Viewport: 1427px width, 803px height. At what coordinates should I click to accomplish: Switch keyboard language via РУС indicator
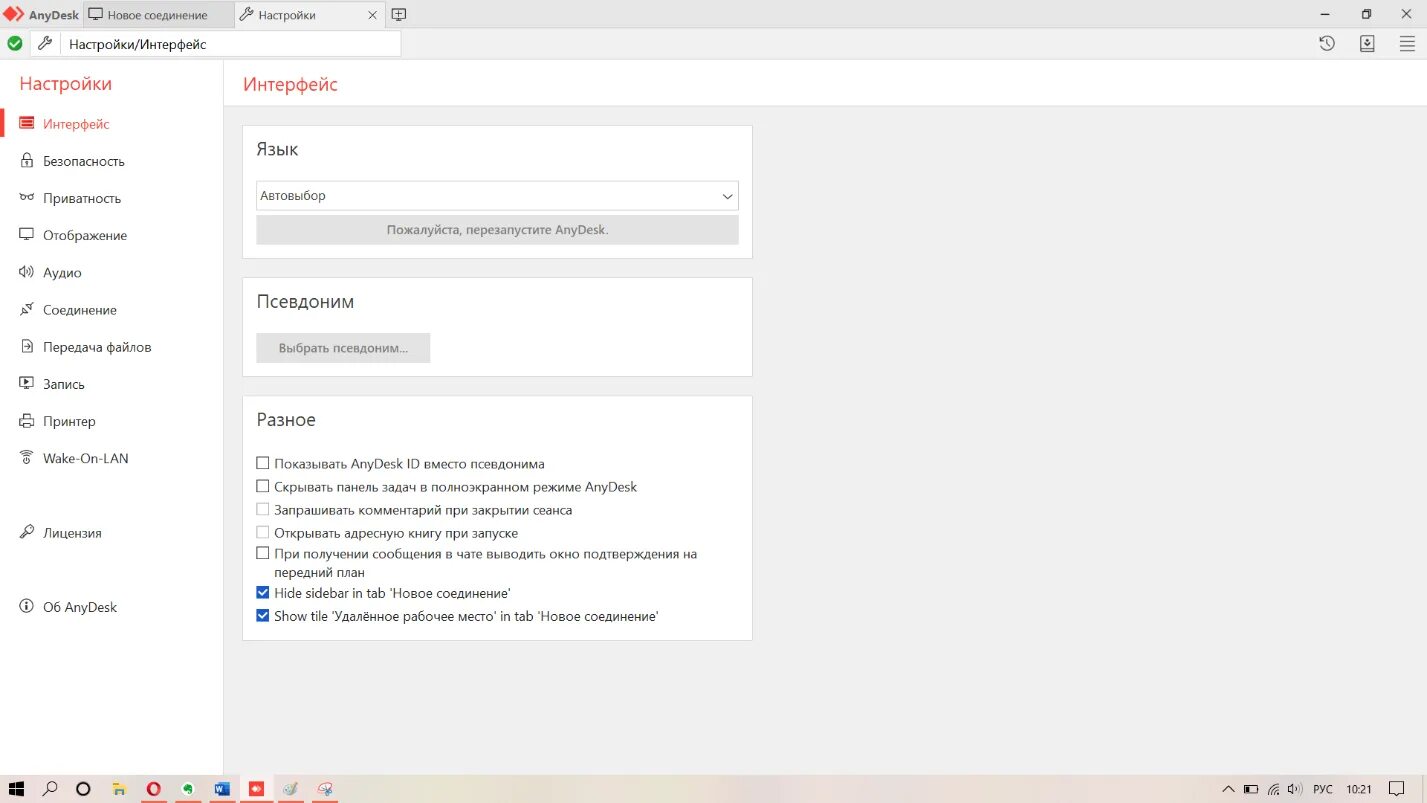[x=1323, y=789]
